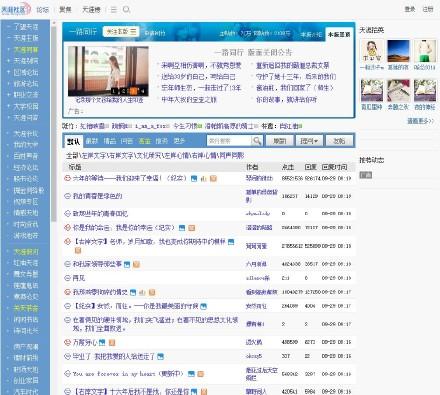Open the 更多 tab
Viewport: 440px width, 395px height.
pyautogui.click(x=179, y=141)
